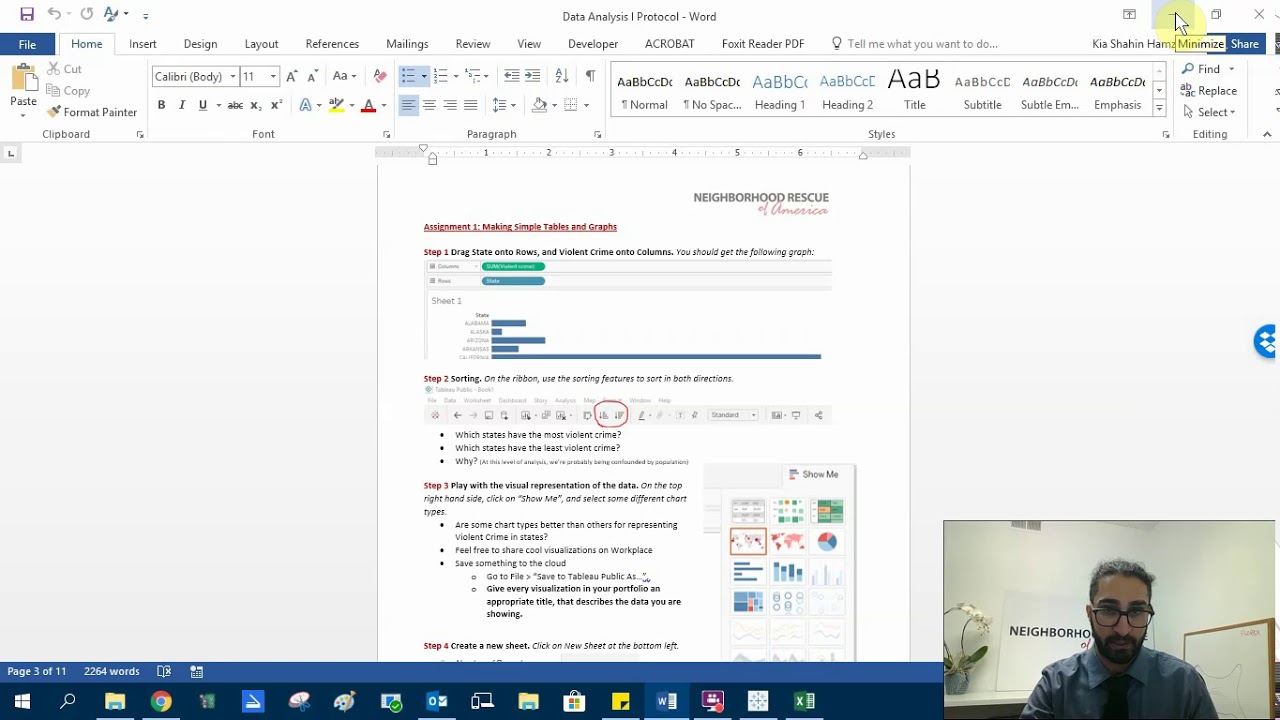Copy the selection to clipboard
This screenshot has width=1280, height=720.
click(69, 91)
